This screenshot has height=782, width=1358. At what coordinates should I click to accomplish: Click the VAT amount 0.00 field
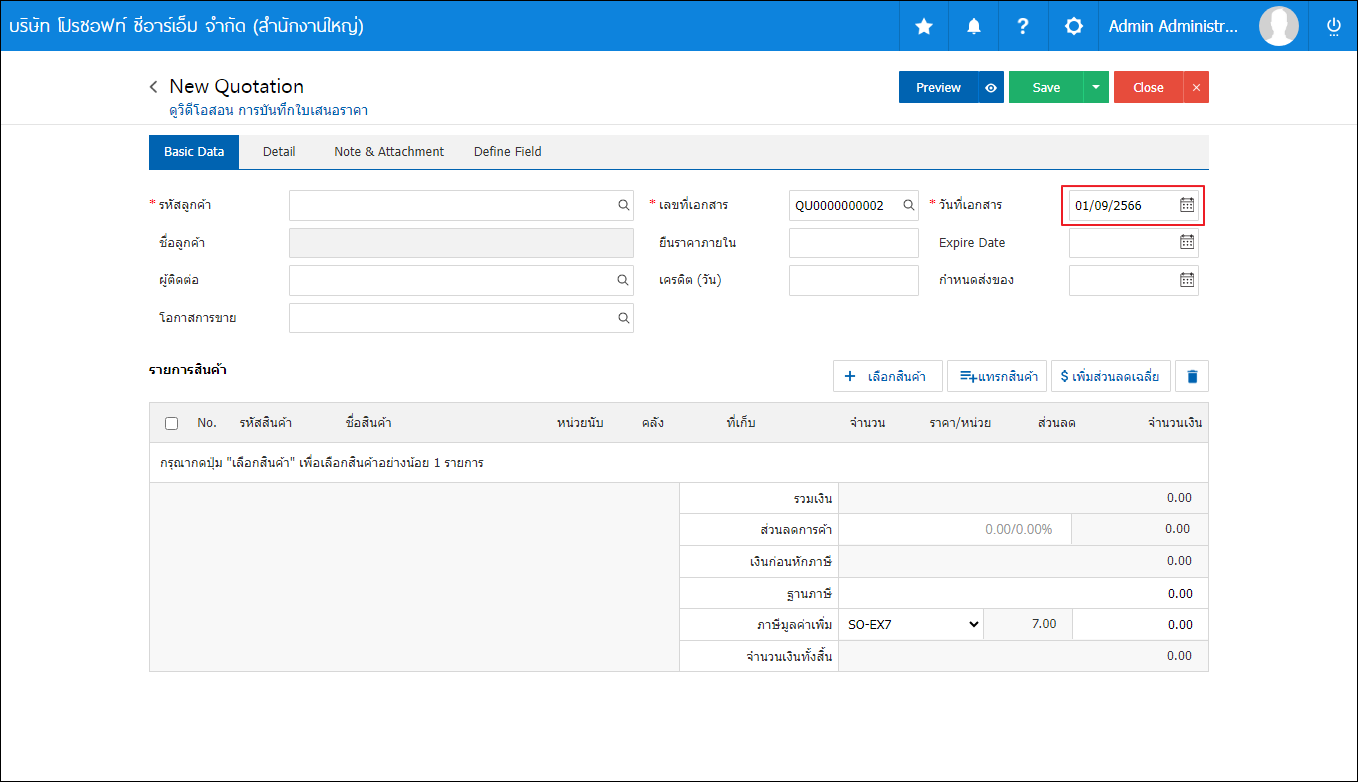[1140, 624]
